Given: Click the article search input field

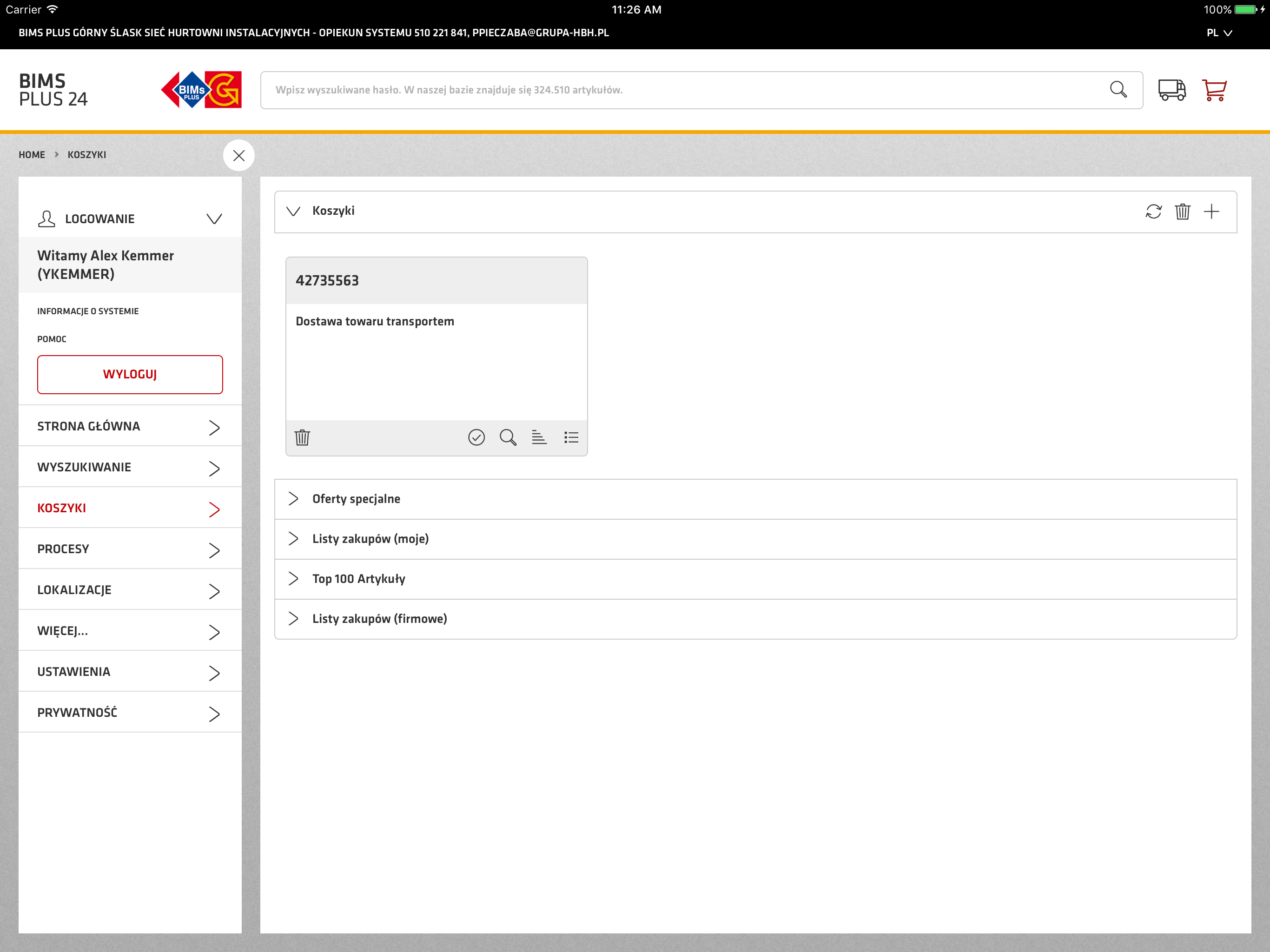Looking at the screenshot, I should [x=683, y=90].
